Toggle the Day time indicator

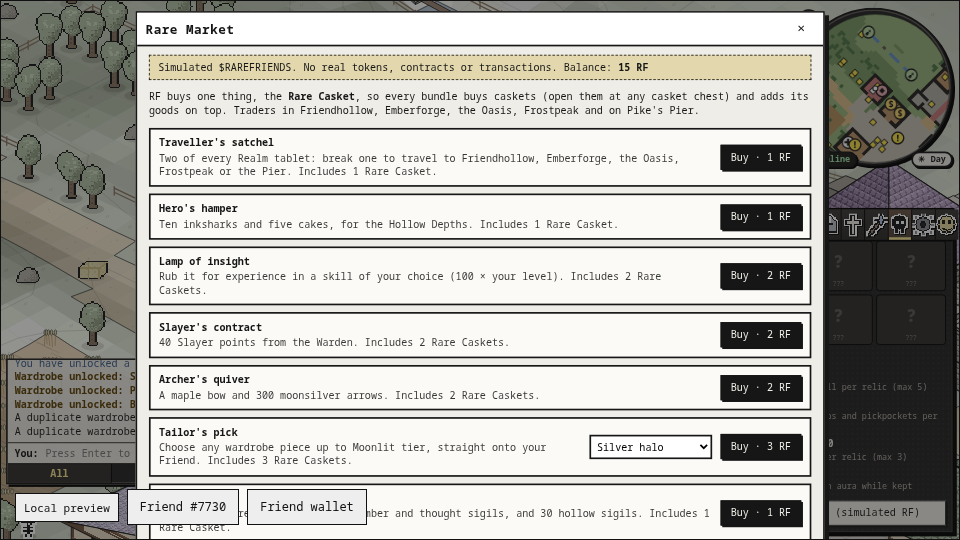click(932, 159)
